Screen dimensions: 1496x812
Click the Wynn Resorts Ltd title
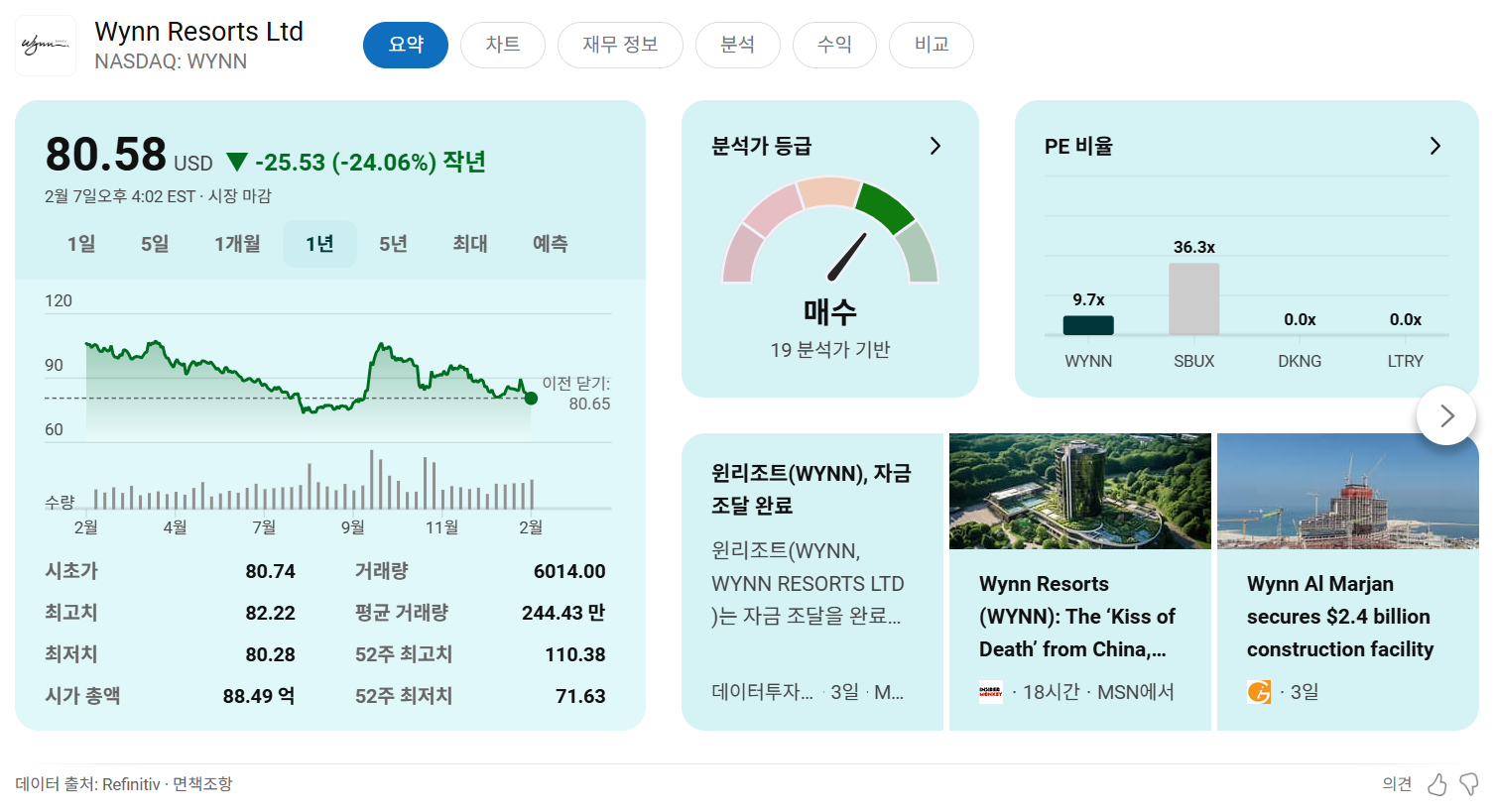pos(198,32)
